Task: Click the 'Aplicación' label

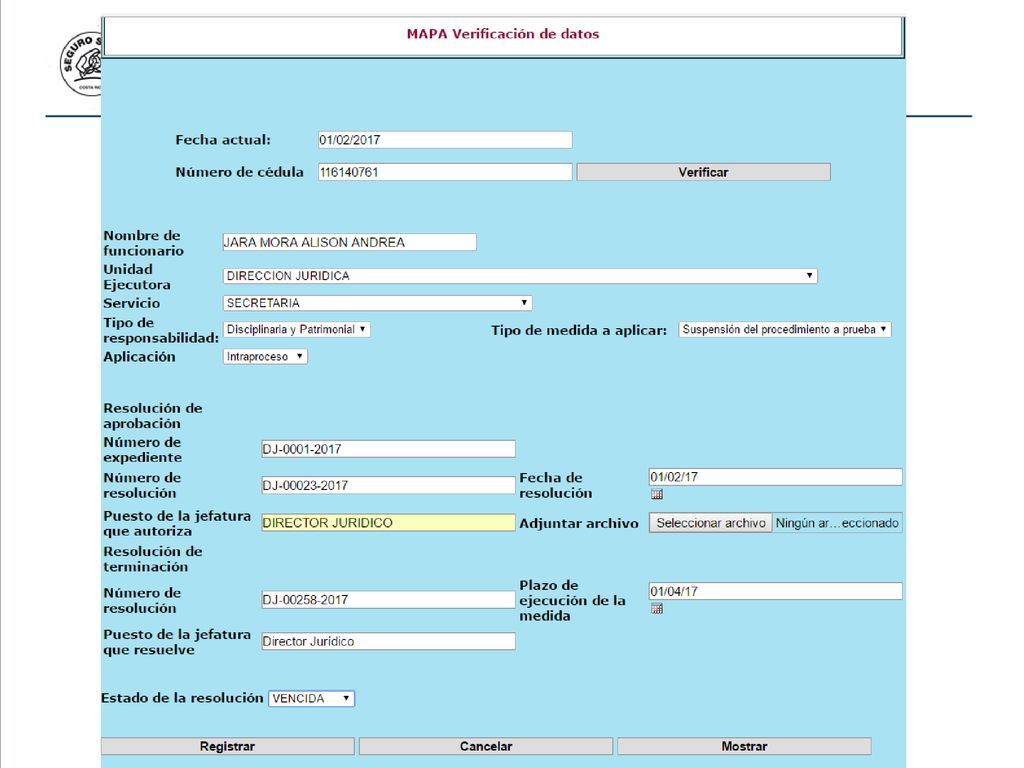Action: coord(139,357)
